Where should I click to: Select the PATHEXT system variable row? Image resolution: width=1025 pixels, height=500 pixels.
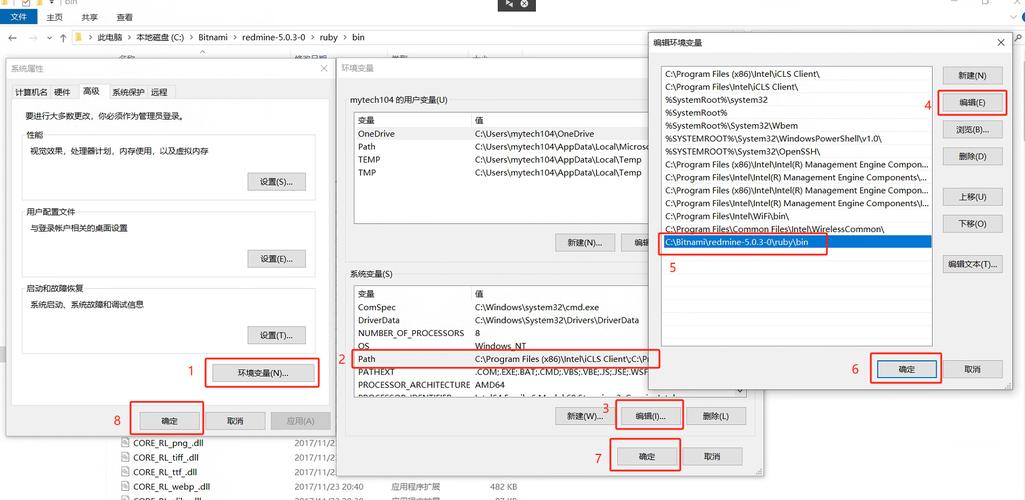point(503,372)
